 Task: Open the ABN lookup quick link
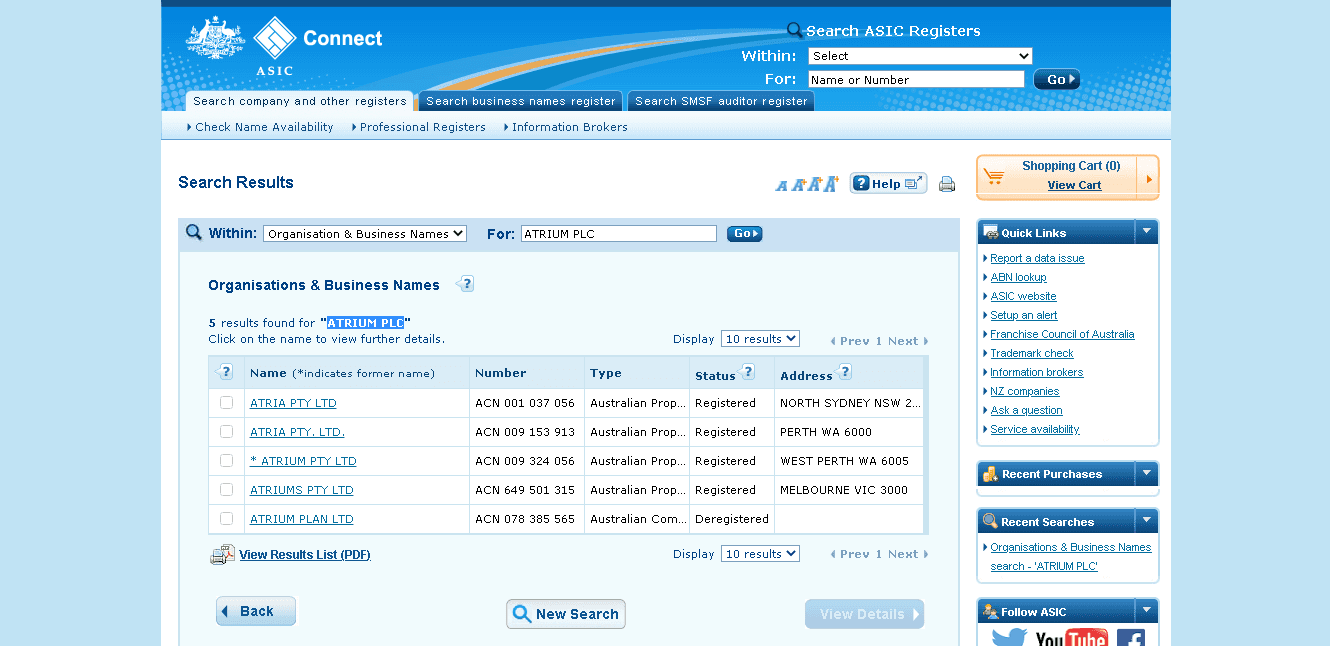1018,277
